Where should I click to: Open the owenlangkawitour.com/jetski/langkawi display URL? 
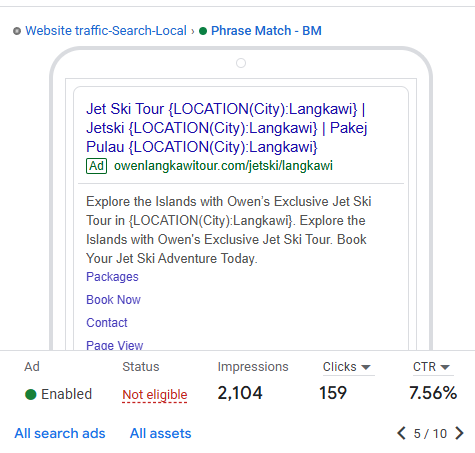point(223,166)
